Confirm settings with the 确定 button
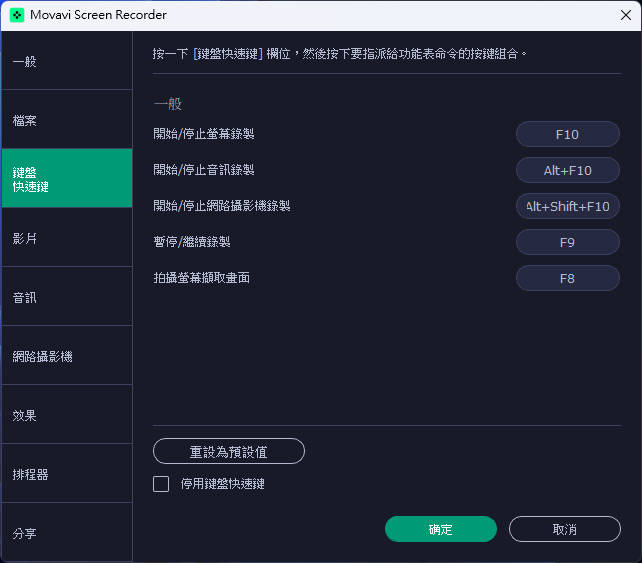The height and width of the screenshot is (563, 642). pos(441,529)
